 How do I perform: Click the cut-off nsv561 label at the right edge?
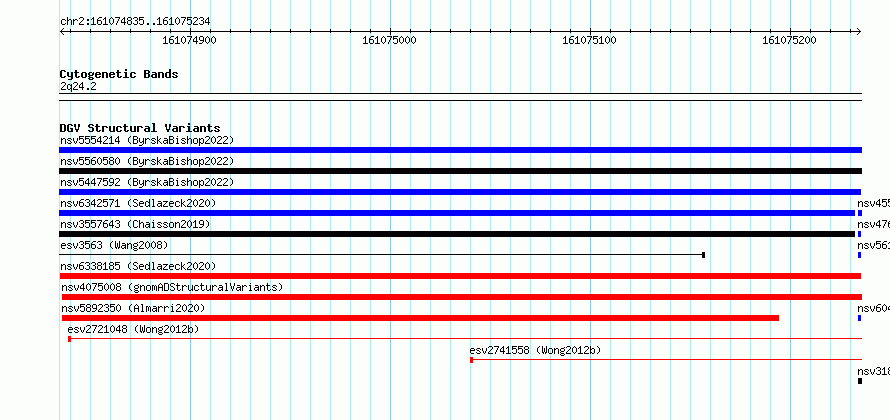pos(874,245)
